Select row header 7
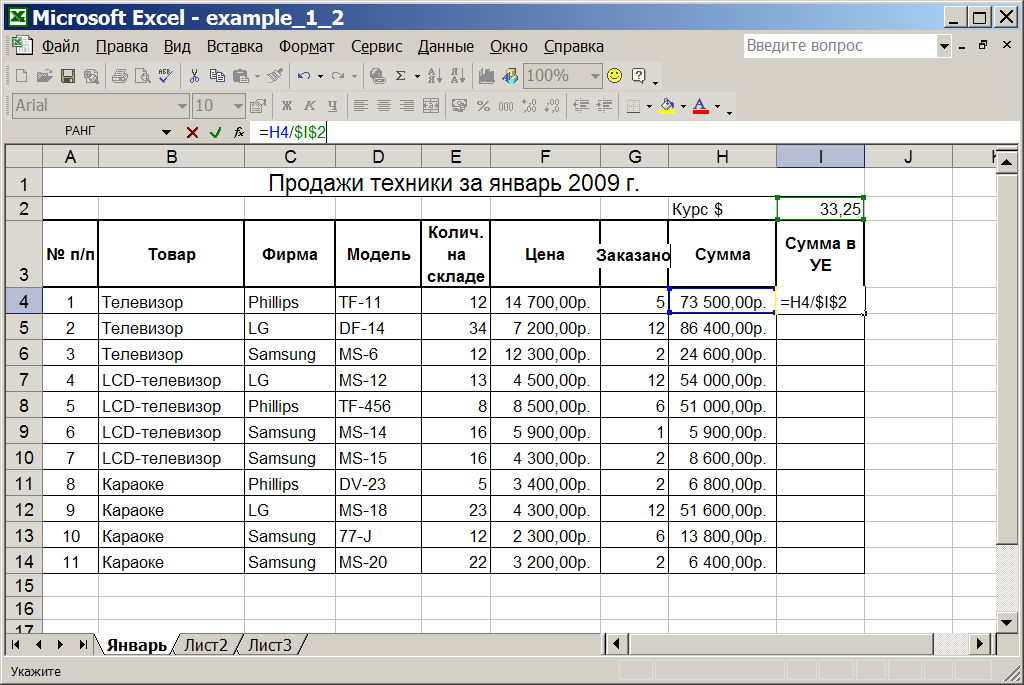This screenshot has height=685, width=1024. [24, 379]
